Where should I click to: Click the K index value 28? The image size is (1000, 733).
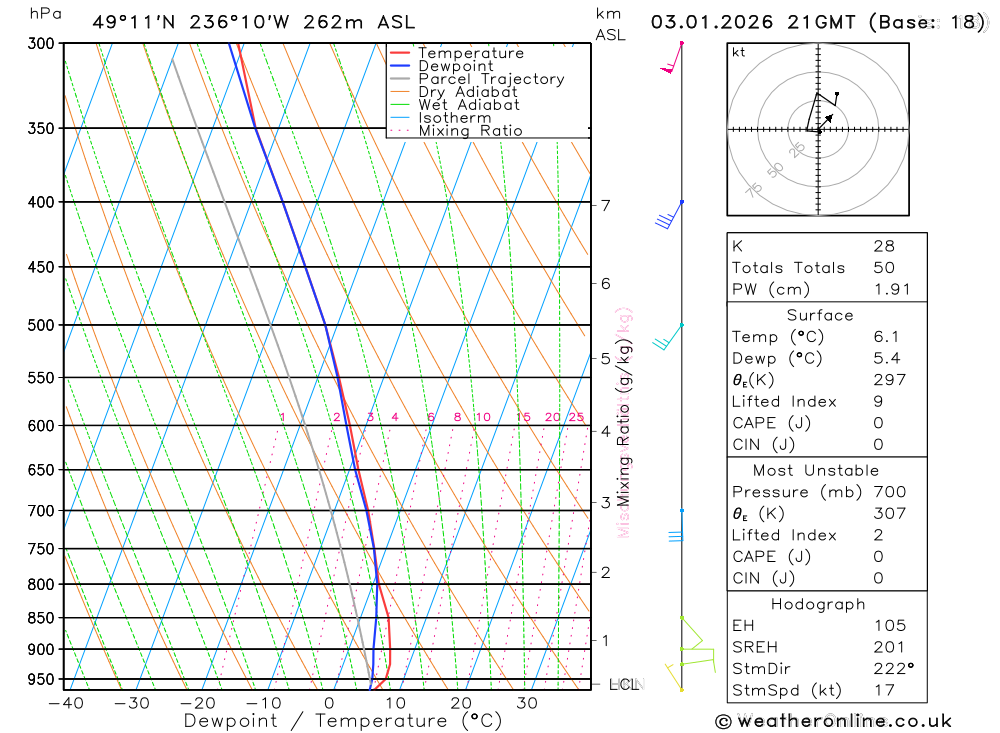coord(884,246)
